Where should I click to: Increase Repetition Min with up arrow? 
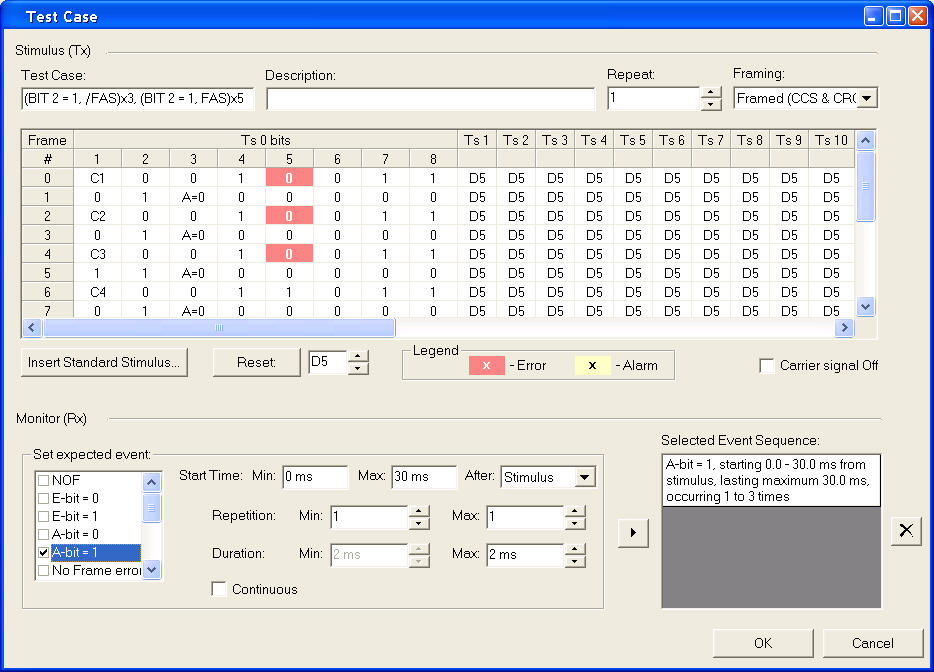click(x=419, y=511)
